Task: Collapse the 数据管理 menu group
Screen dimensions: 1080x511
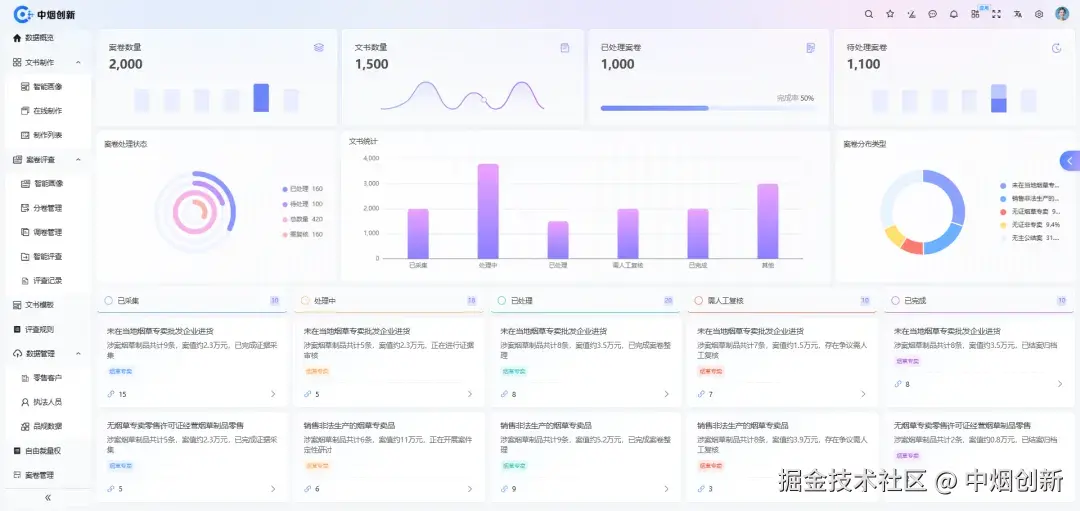Action: (78, 353)
